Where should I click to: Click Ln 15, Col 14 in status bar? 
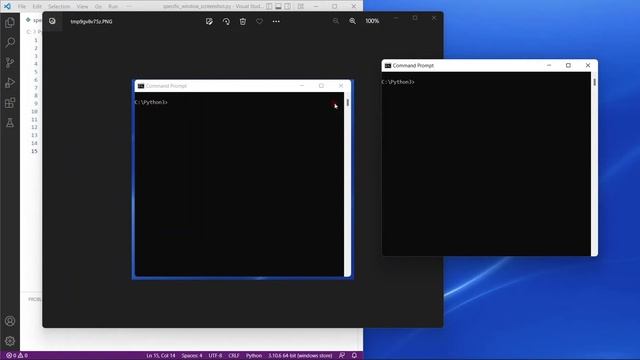(161, 356)
